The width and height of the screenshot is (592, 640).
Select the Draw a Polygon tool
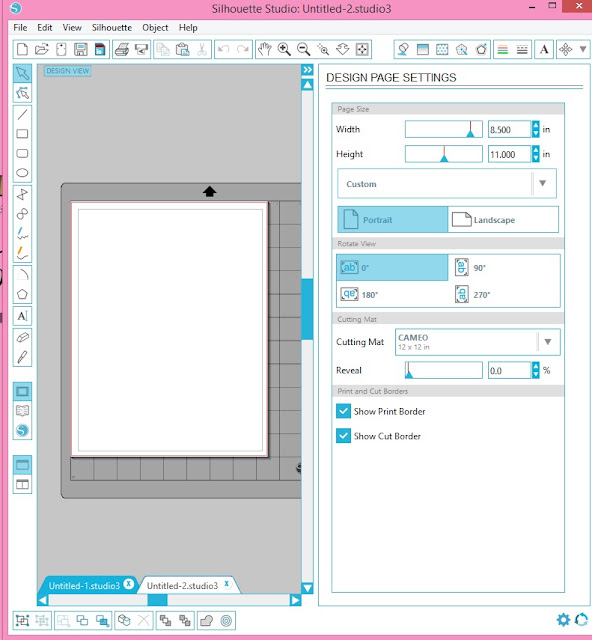click(22, 194)
